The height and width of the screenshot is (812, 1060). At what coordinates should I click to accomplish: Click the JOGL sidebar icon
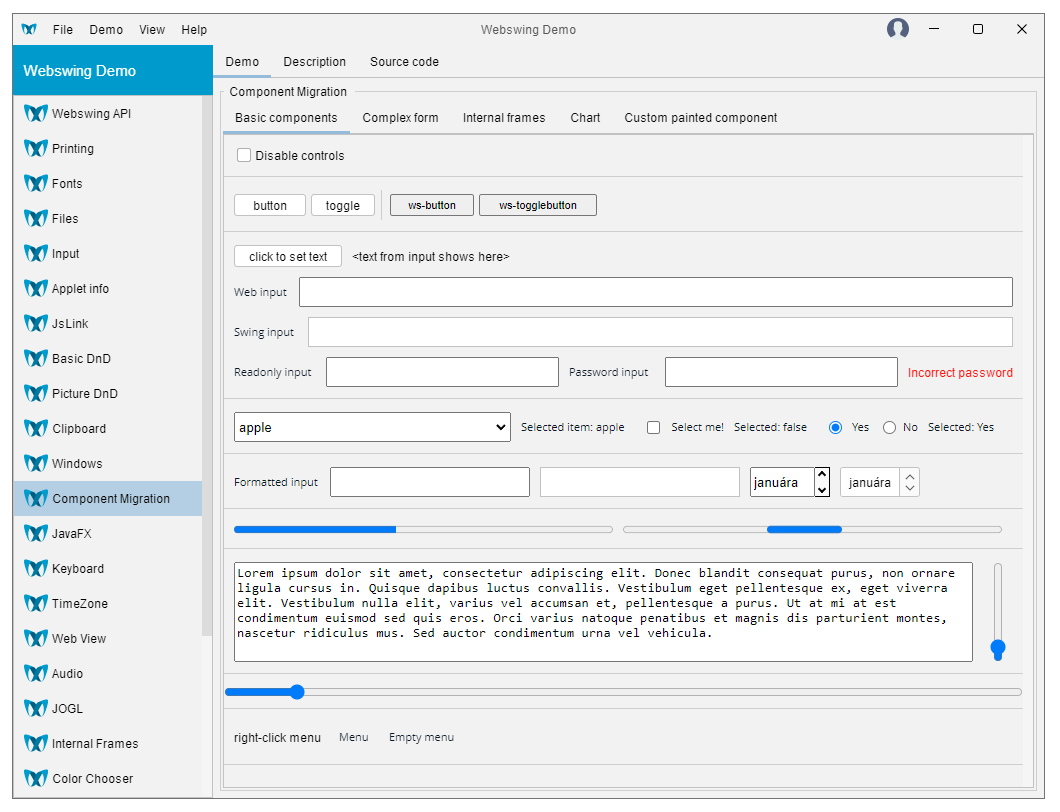pyautogui.click(x=36, y=709)
